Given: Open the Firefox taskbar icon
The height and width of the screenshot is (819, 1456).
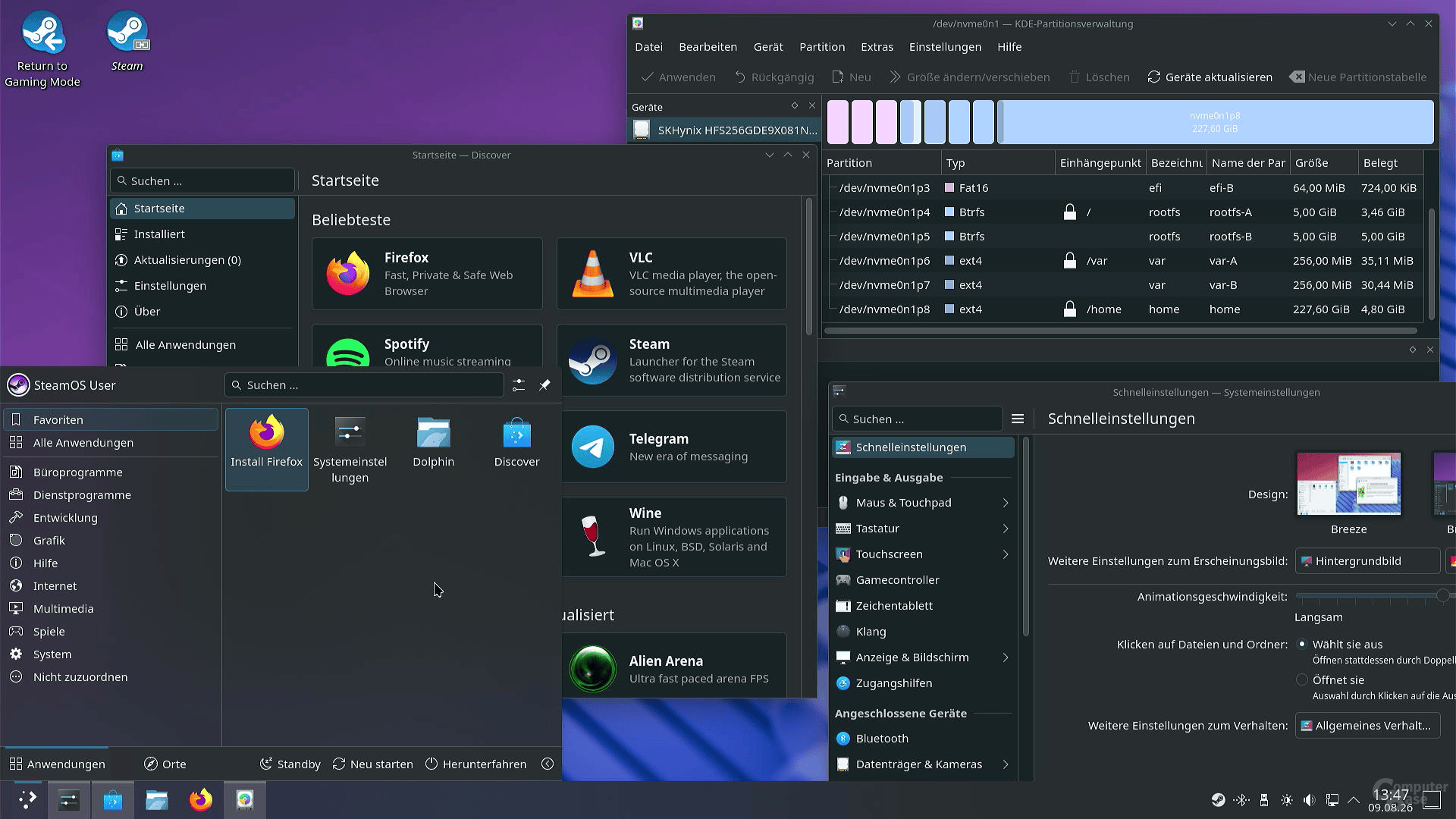Looking at the screenshot, I should 201,799.
